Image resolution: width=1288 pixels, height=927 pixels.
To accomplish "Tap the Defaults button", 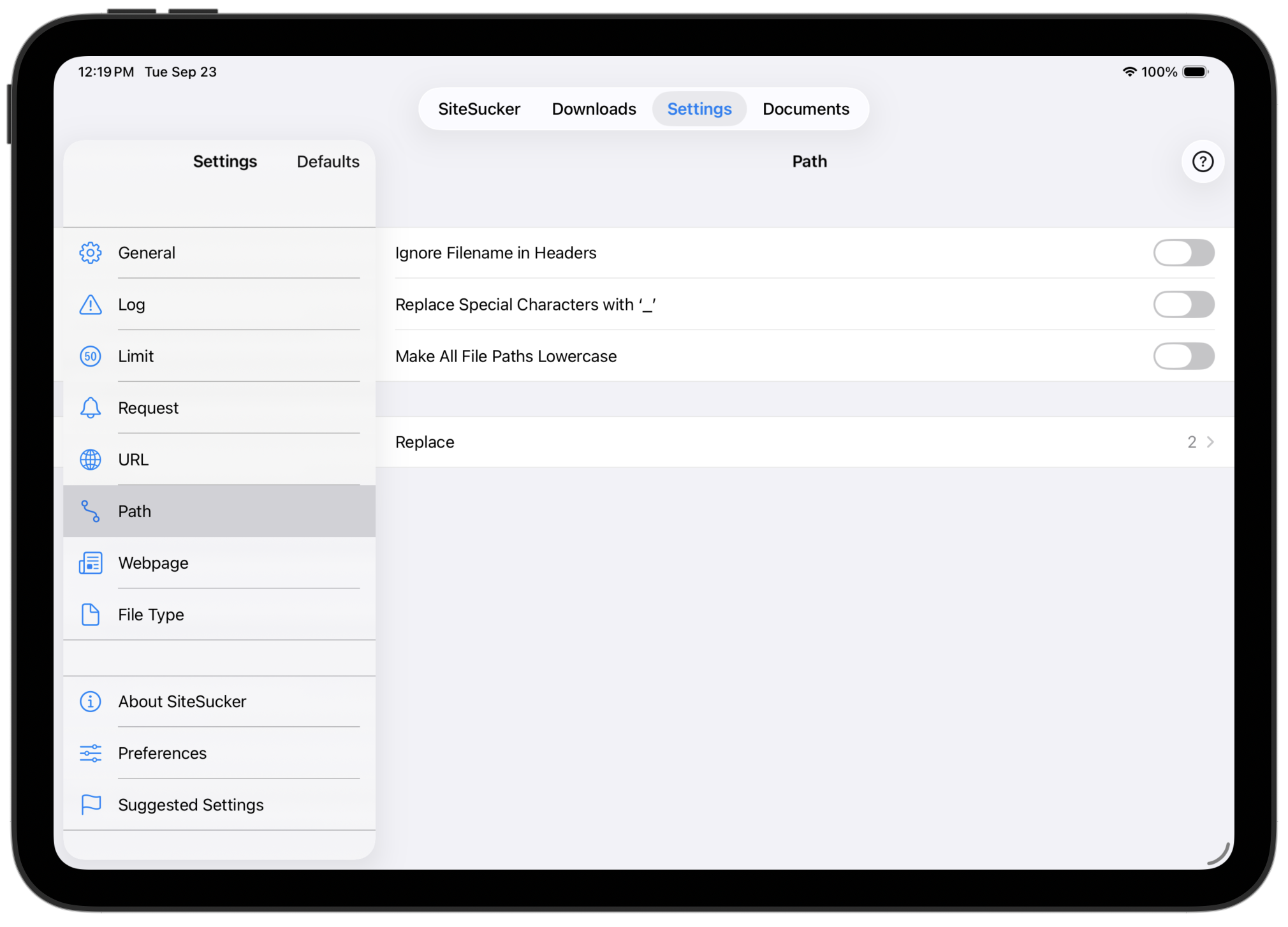I will [x=328, y=162].
